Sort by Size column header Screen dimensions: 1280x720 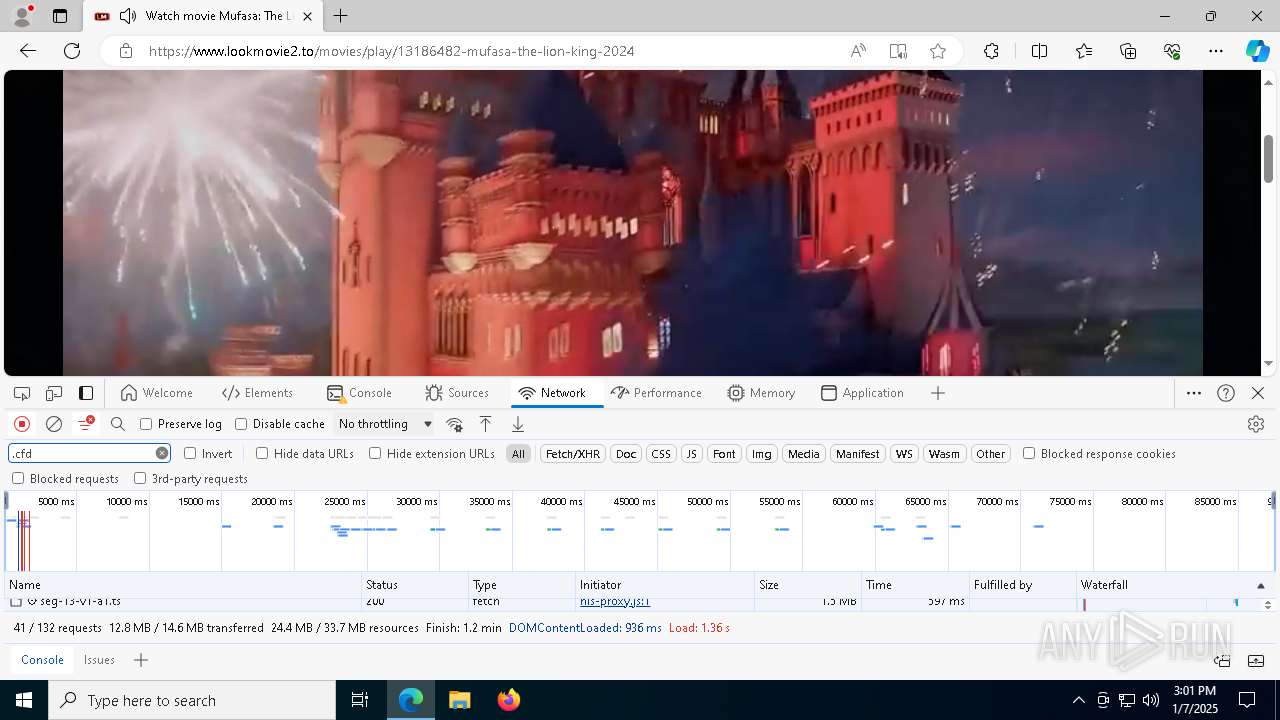point(808,585)
